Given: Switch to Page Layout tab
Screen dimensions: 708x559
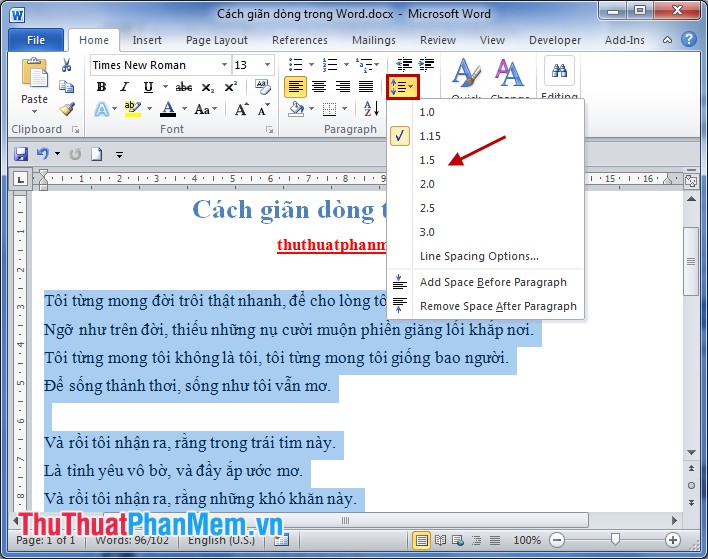Looking at the screenshot, I should pos(217,40).
